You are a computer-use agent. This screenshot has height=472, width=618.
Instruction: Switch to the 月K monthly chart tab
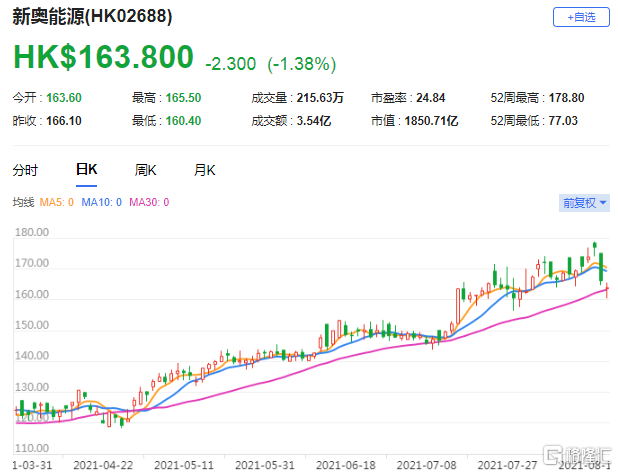click(x=205, y=170)
